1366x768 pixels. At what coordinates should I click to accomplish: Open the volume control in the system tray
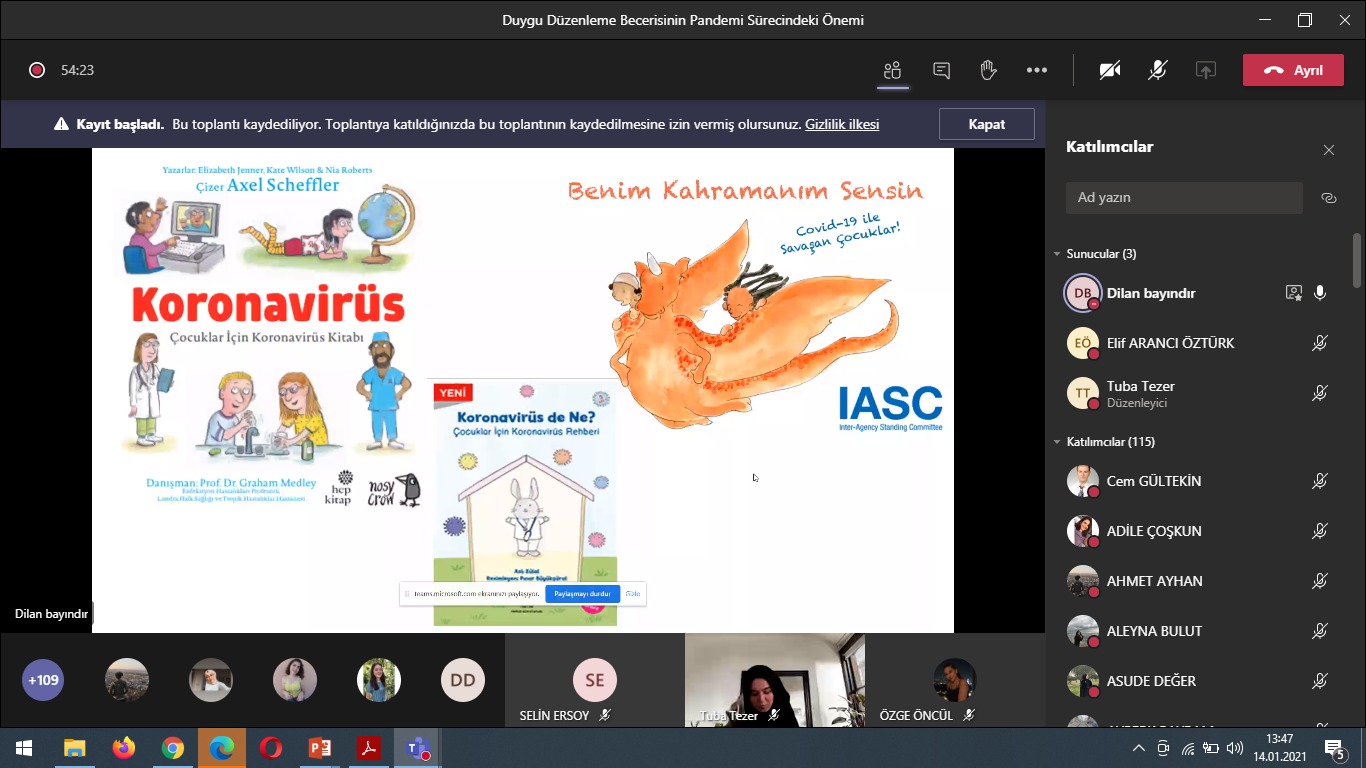click(1235, 748)
